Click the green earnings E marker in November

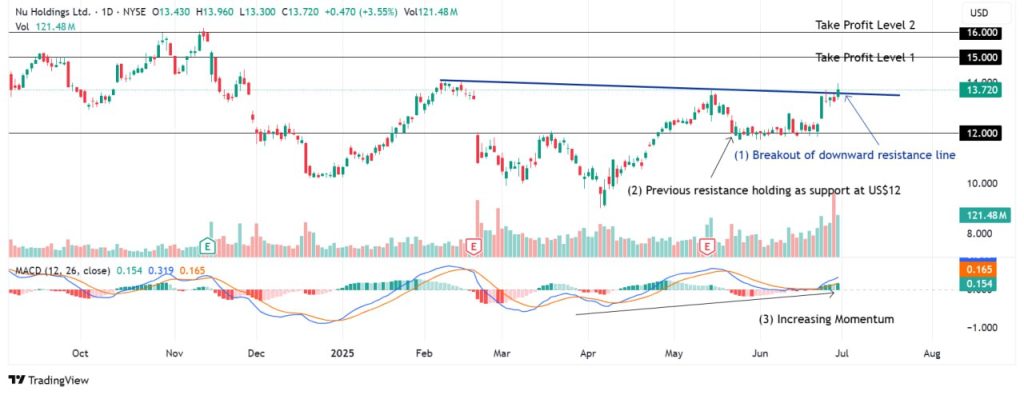pyautogui.click(x=208, y=246)
